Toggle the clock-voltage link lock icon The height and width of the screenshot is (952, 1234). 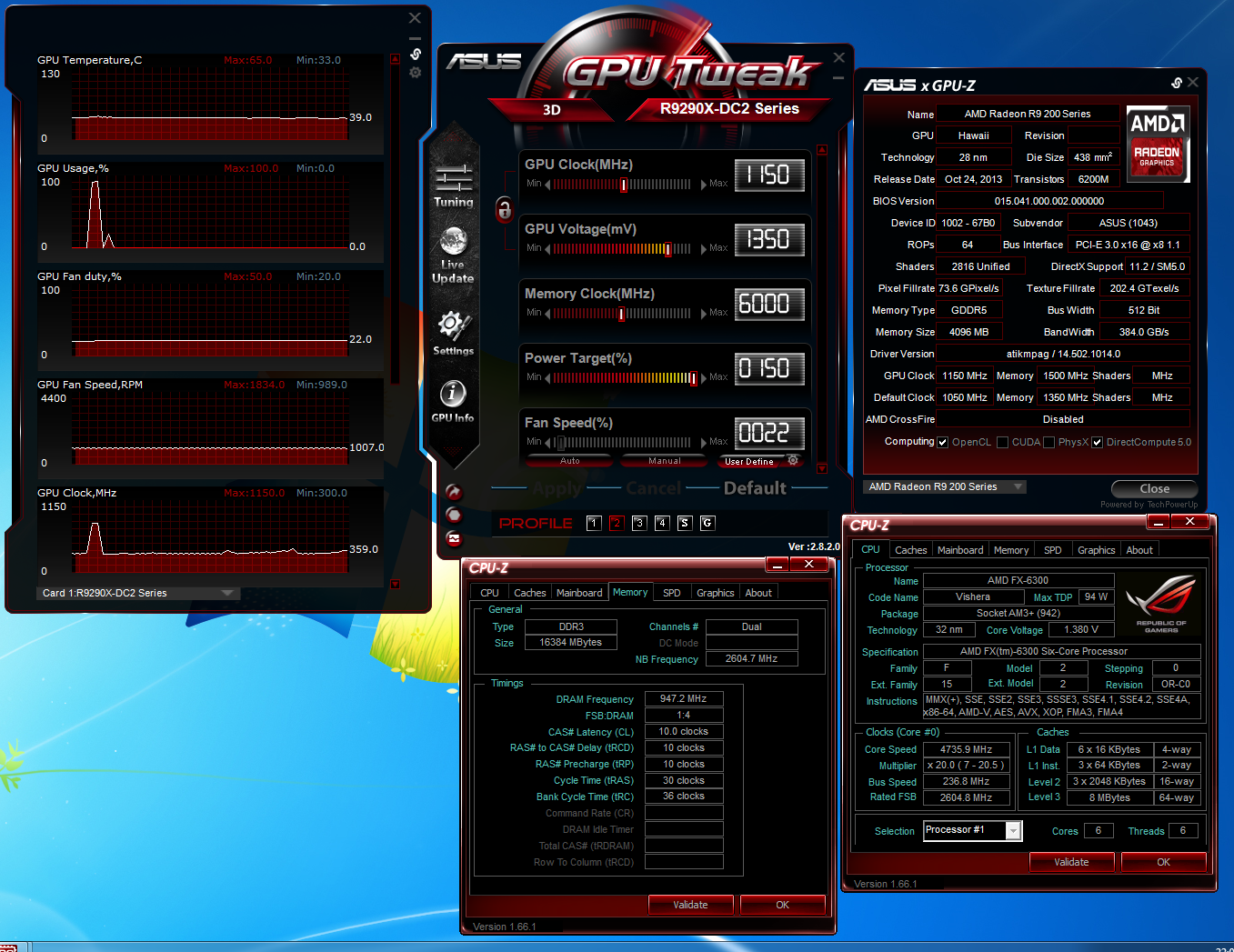(505, 209)
